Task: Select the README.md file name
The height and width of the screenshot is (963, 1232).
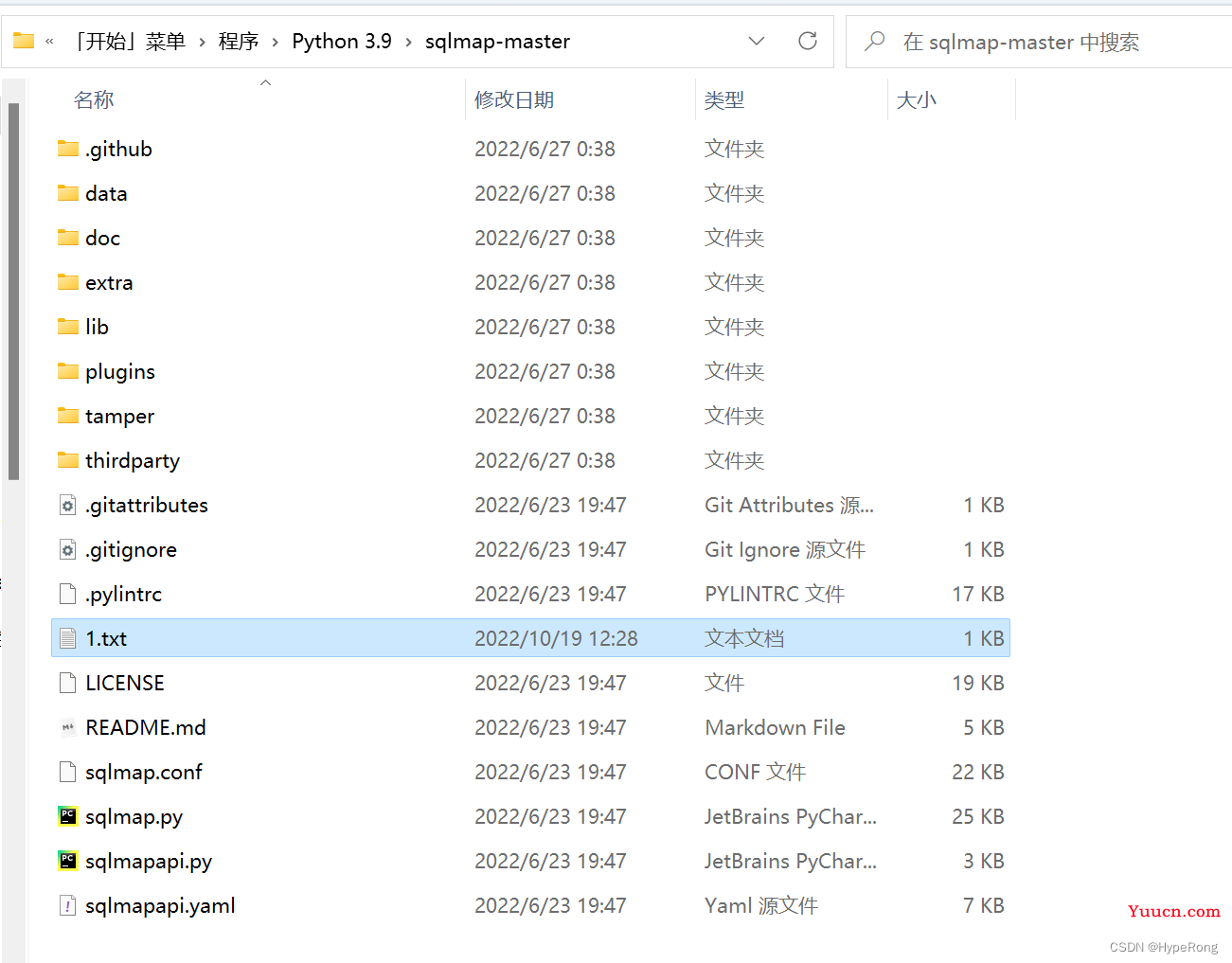Action: 146,727
